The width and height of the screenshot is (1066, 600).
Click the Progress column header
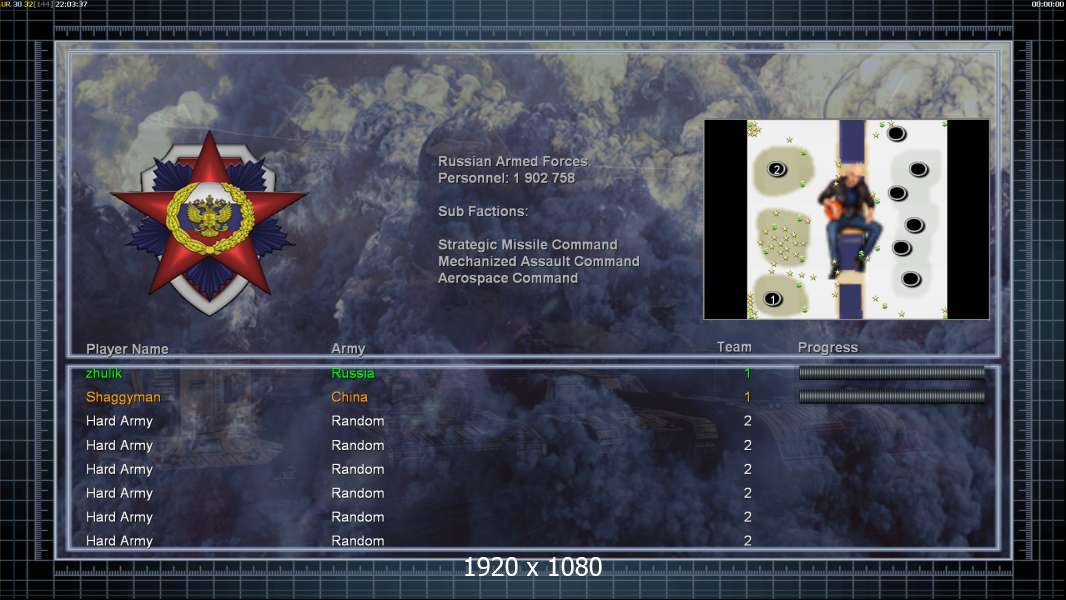827,347
